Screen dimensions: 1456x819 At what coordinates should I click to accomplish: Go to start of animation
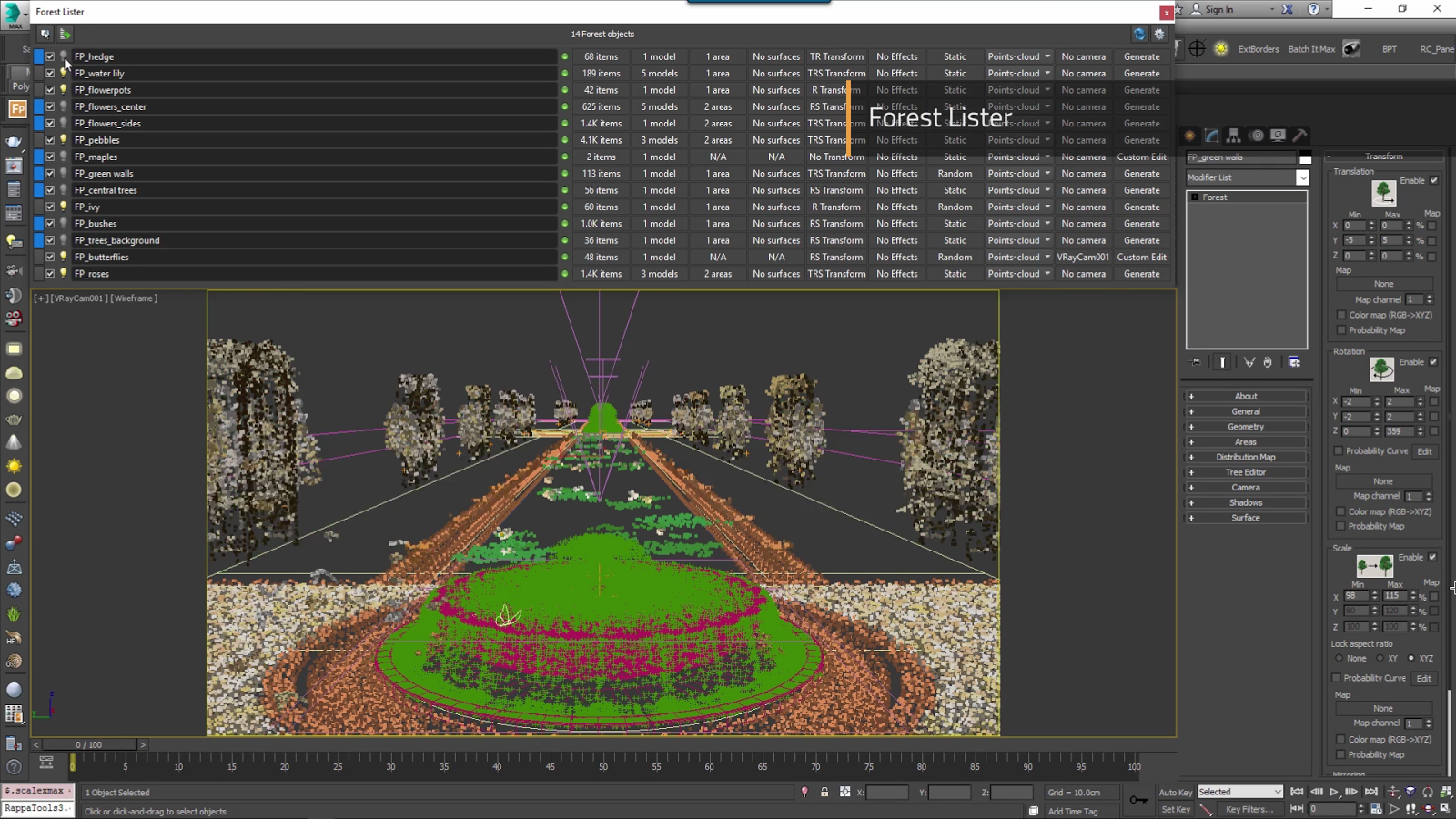point(1298,793)
